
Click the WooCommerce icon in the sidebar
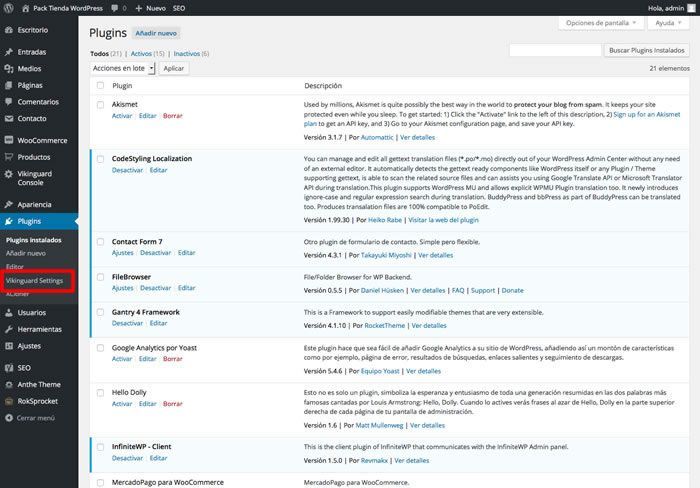[x=8, y=140]
